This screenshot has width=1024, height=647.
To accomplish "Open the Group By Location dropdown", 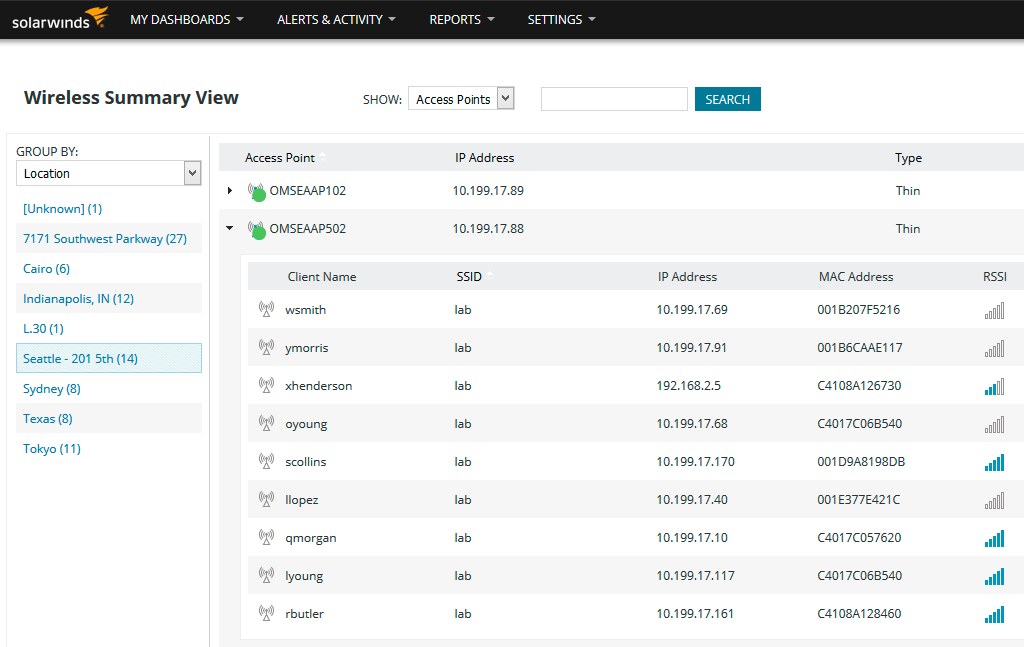I will point(108,173).
